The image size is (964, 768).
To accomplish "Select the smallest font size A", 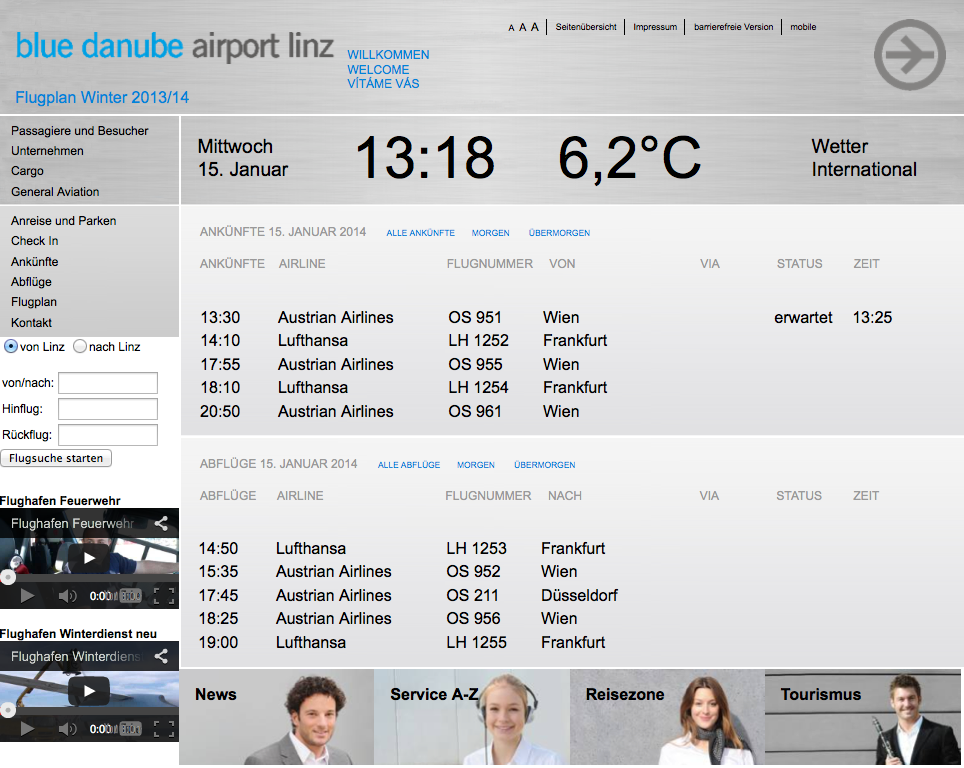I will 511,28.
